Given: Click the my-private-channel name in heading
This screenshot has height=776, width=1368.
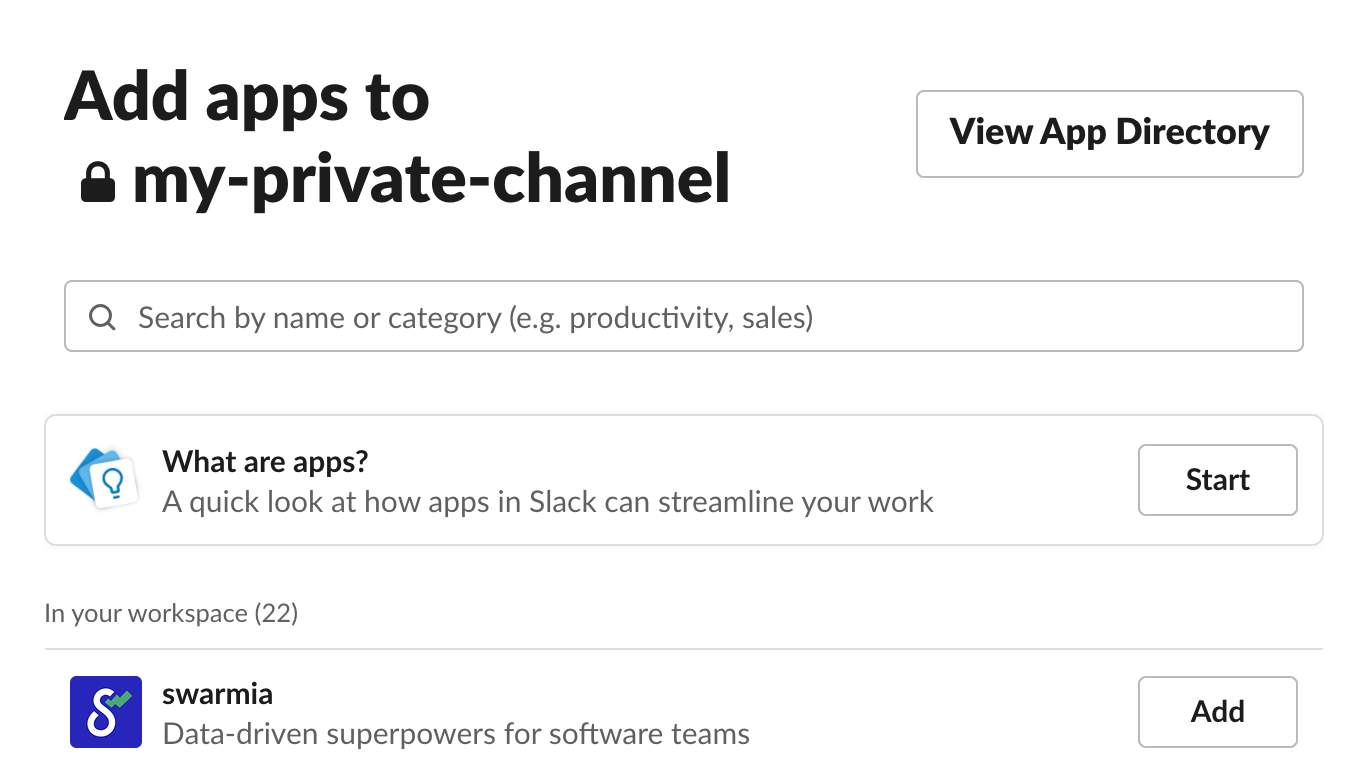Looking at the screenshot, I should [431, 180].
